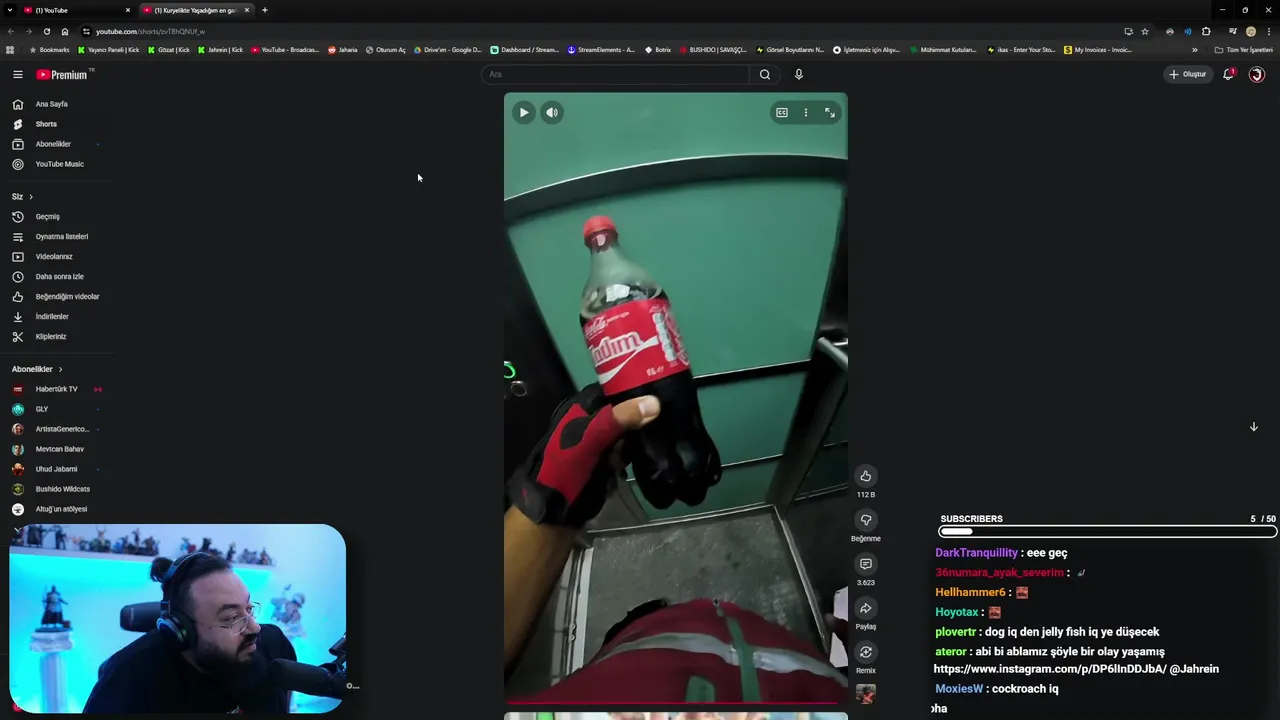Viewport: 1280px width, 720px height.
Task: Open YouTube notifications bell
Action: (1228, 74)
